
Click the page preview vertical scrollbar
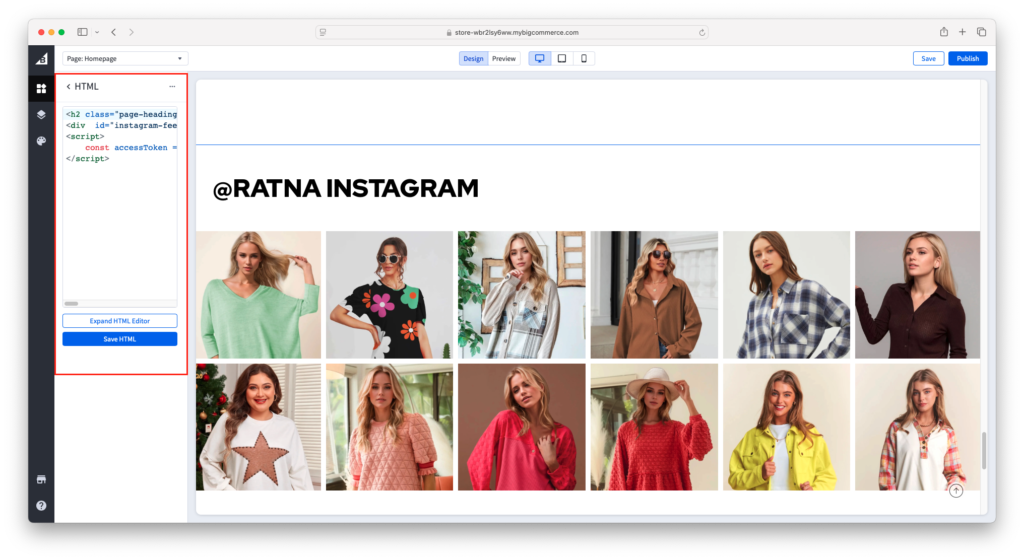point(984,450)
